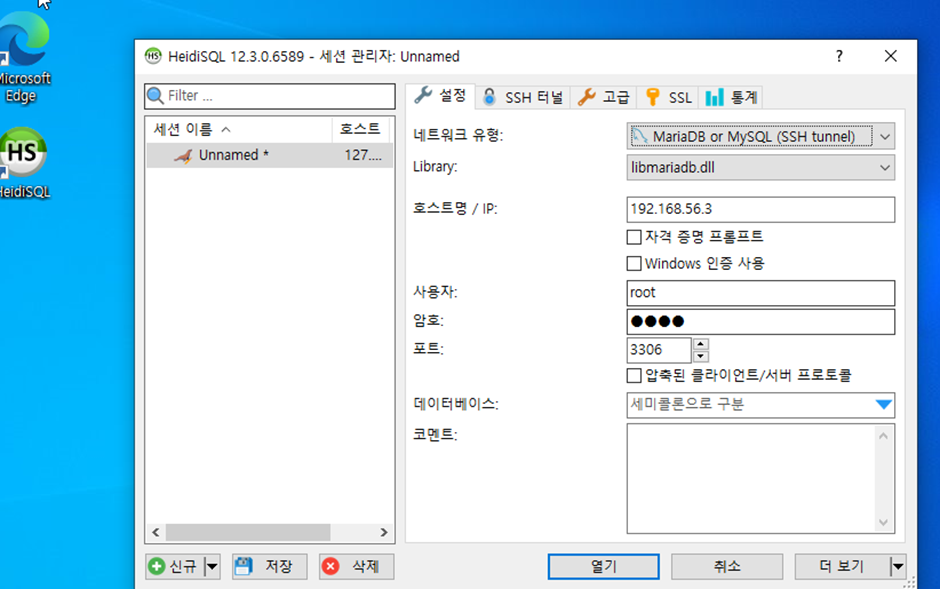Screen dimensions: 940x589
Task: Click session list scroll right arrow
Action: (x=384, y=532)
